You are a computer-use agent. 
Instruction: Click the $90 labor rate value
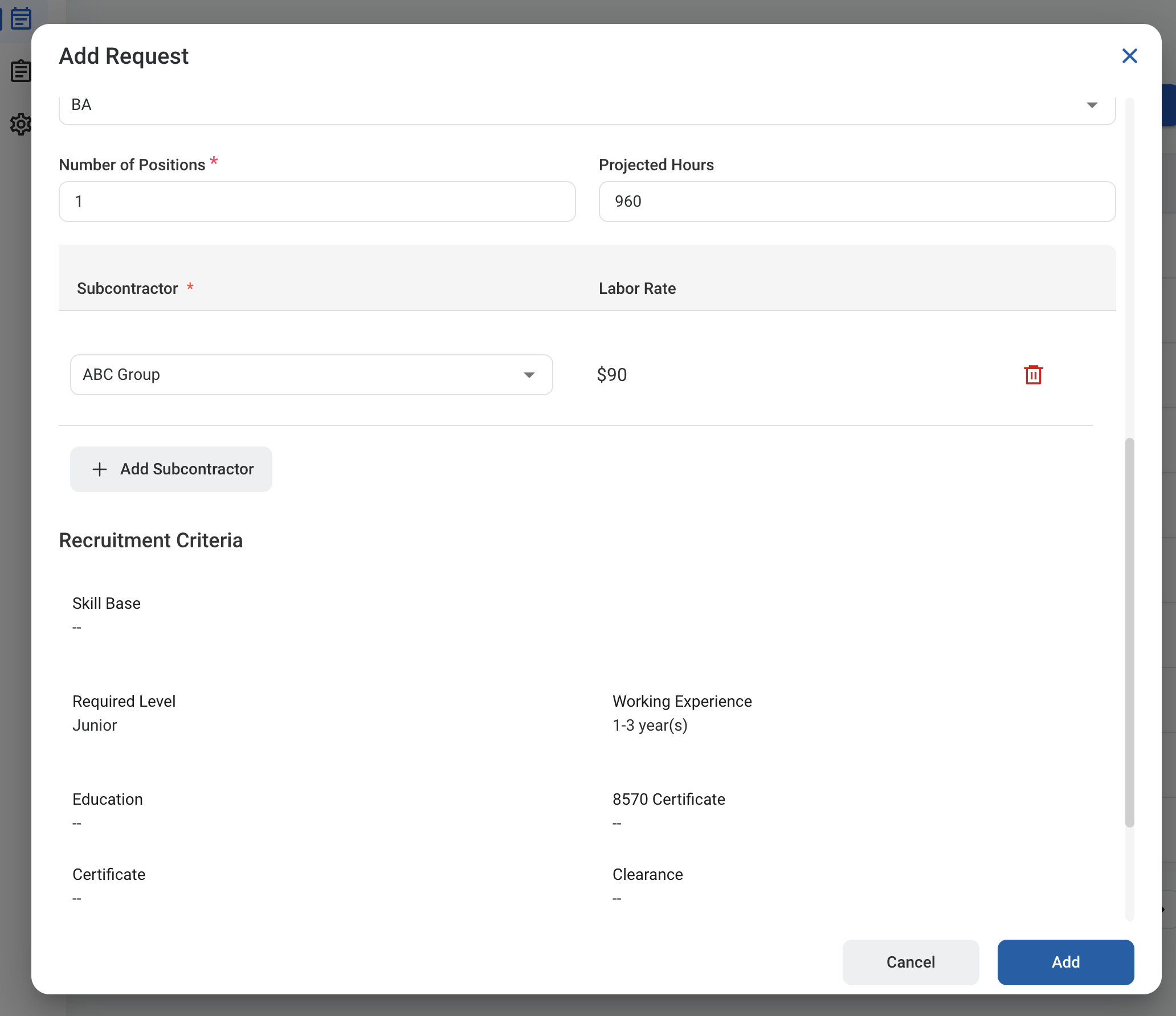[x=612, y=375]
